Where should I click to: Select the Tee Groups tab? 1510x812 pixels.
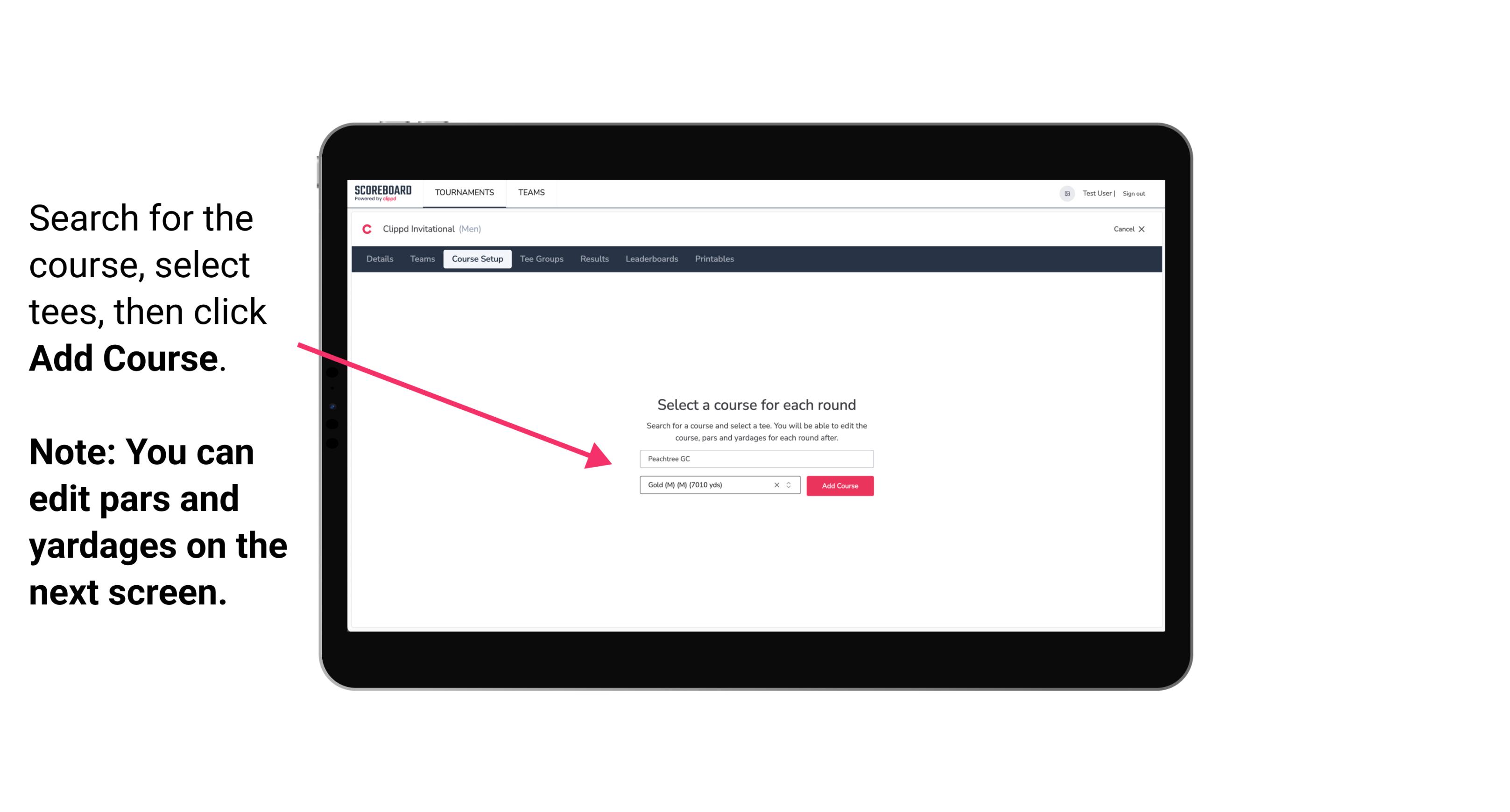coord(540,259)
